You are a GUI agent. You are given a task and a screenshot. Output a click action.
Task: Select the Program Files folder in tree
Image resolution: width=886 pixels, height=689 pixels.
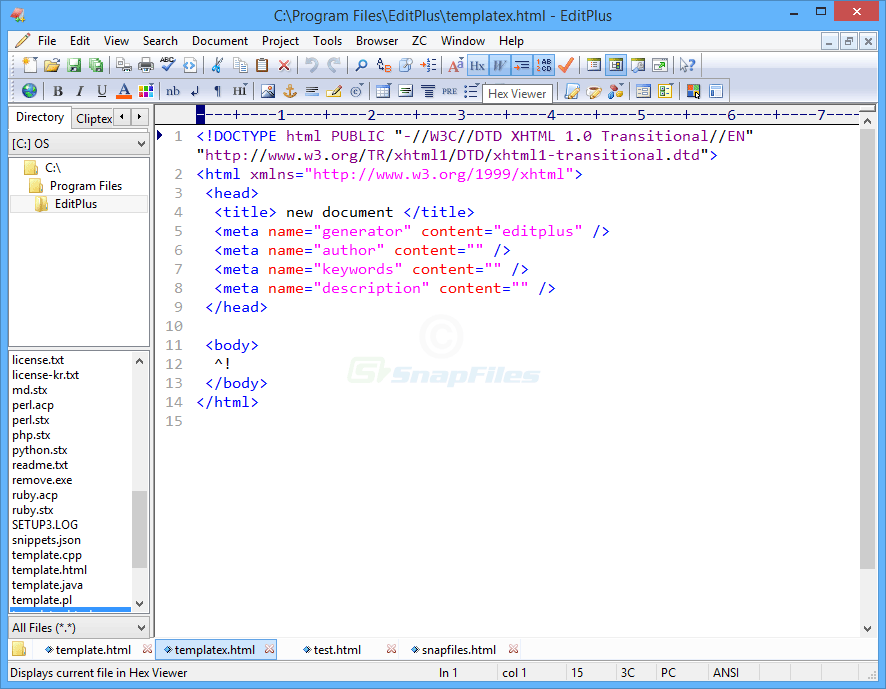coord(86,186)
